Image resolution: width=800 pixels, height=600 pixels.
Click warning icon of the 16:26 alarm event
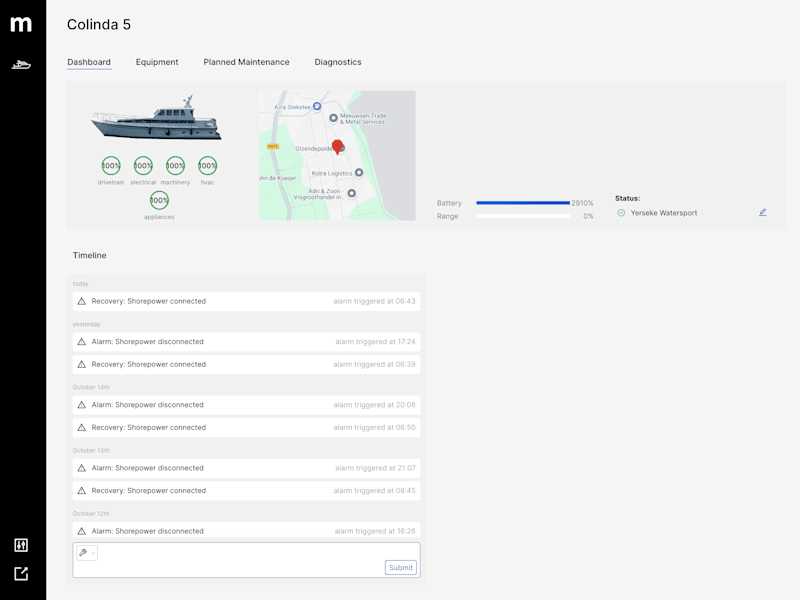coord(82,531)
